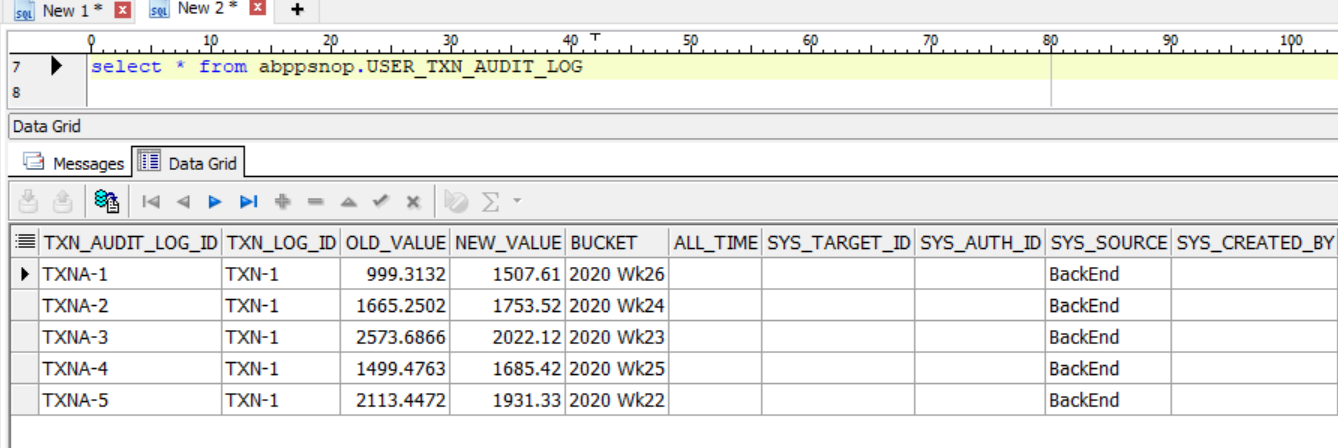Image resolution: width=1338 pixels, height=448 pixels.
Task: Click the empty line 8 in editor
Action: pos(712,93)
